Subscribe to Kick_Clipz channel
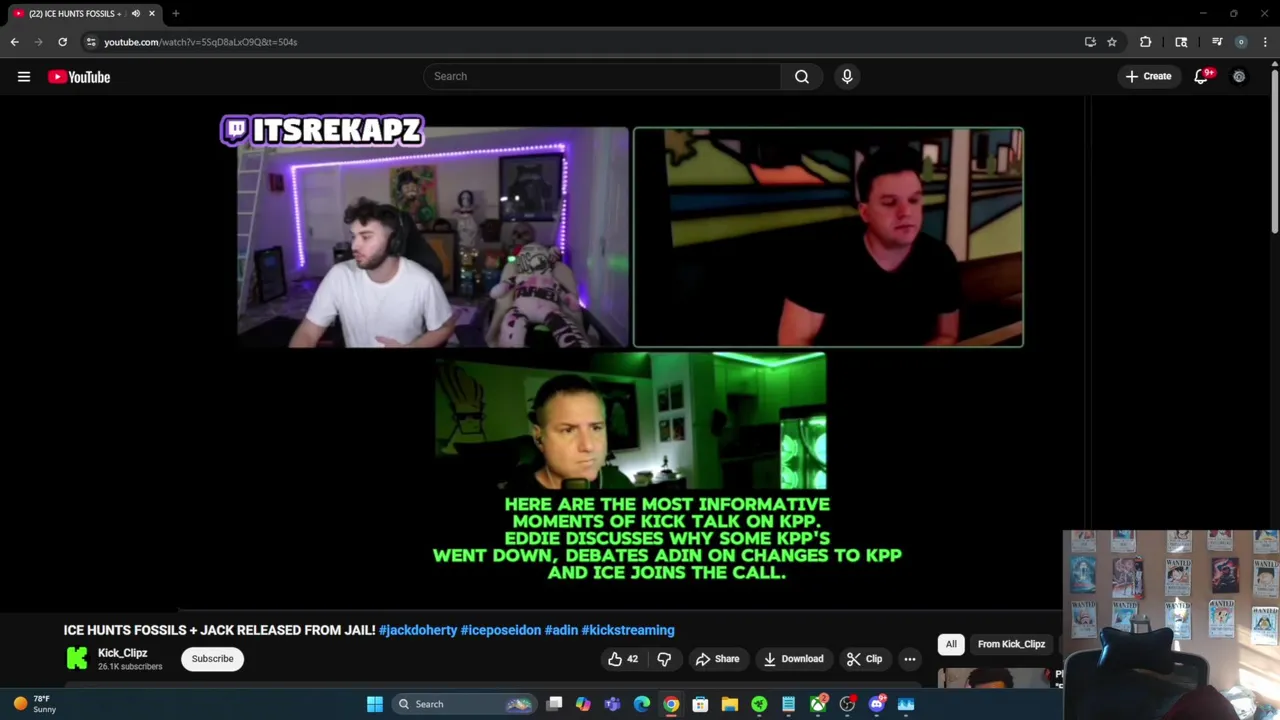 212,659
